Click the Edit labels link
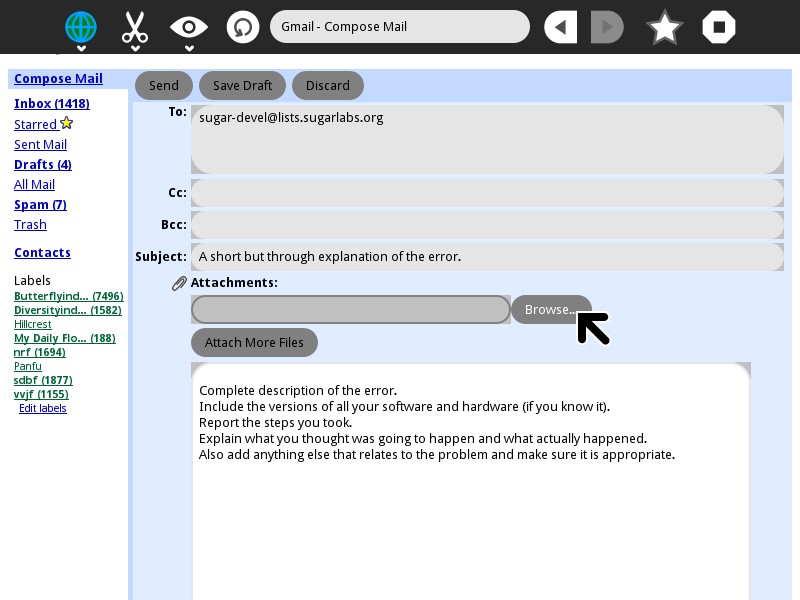The height and width of the screenshot is (600, 800). click(x=43, y=408)
